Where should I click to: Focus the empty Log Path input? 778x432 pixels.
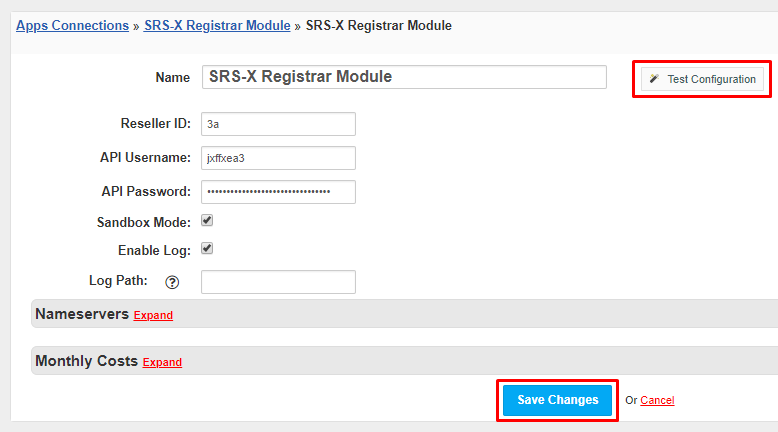278,282
